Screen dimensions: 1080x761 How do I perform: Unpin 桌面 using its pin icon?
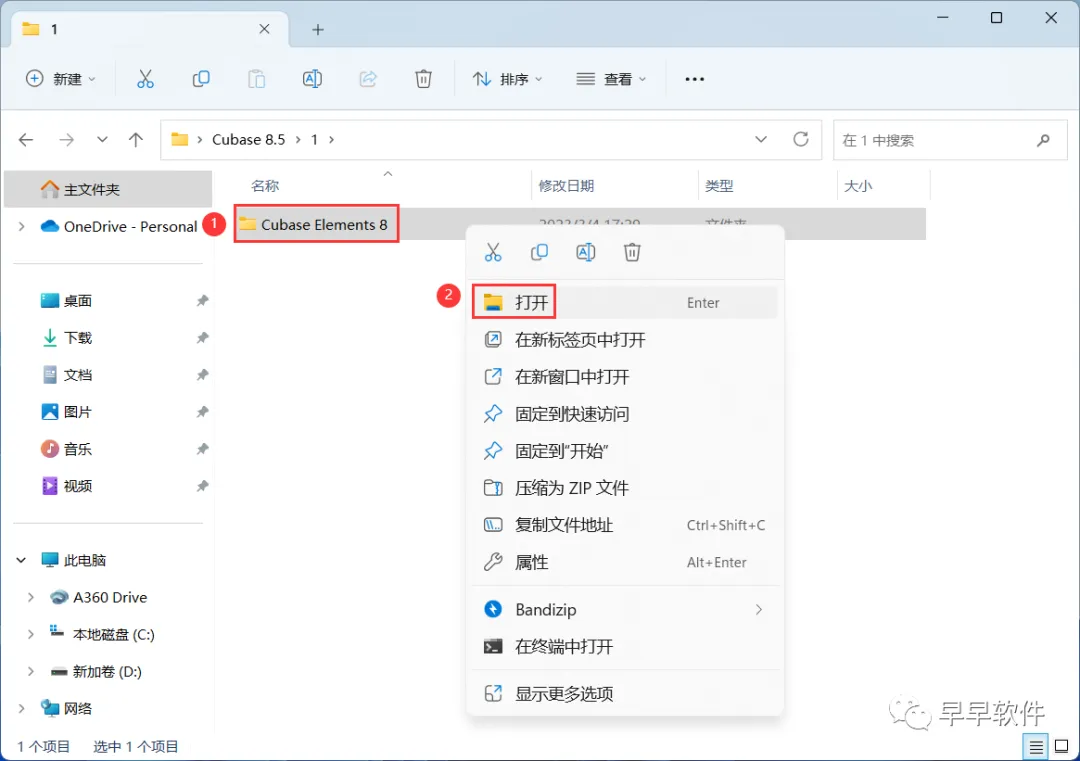pyautogui.click(x=202, y=301)
